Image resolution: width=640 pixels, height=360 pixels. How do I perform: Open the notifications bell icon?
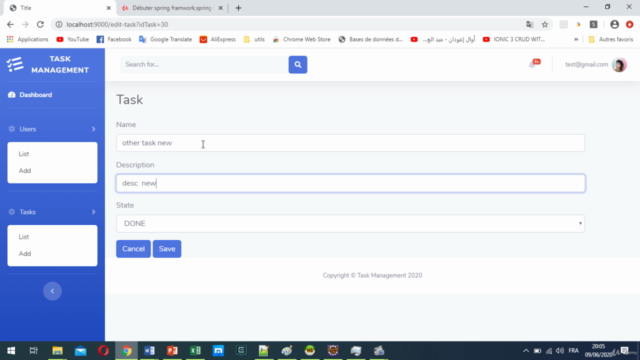tap(532, 64)
